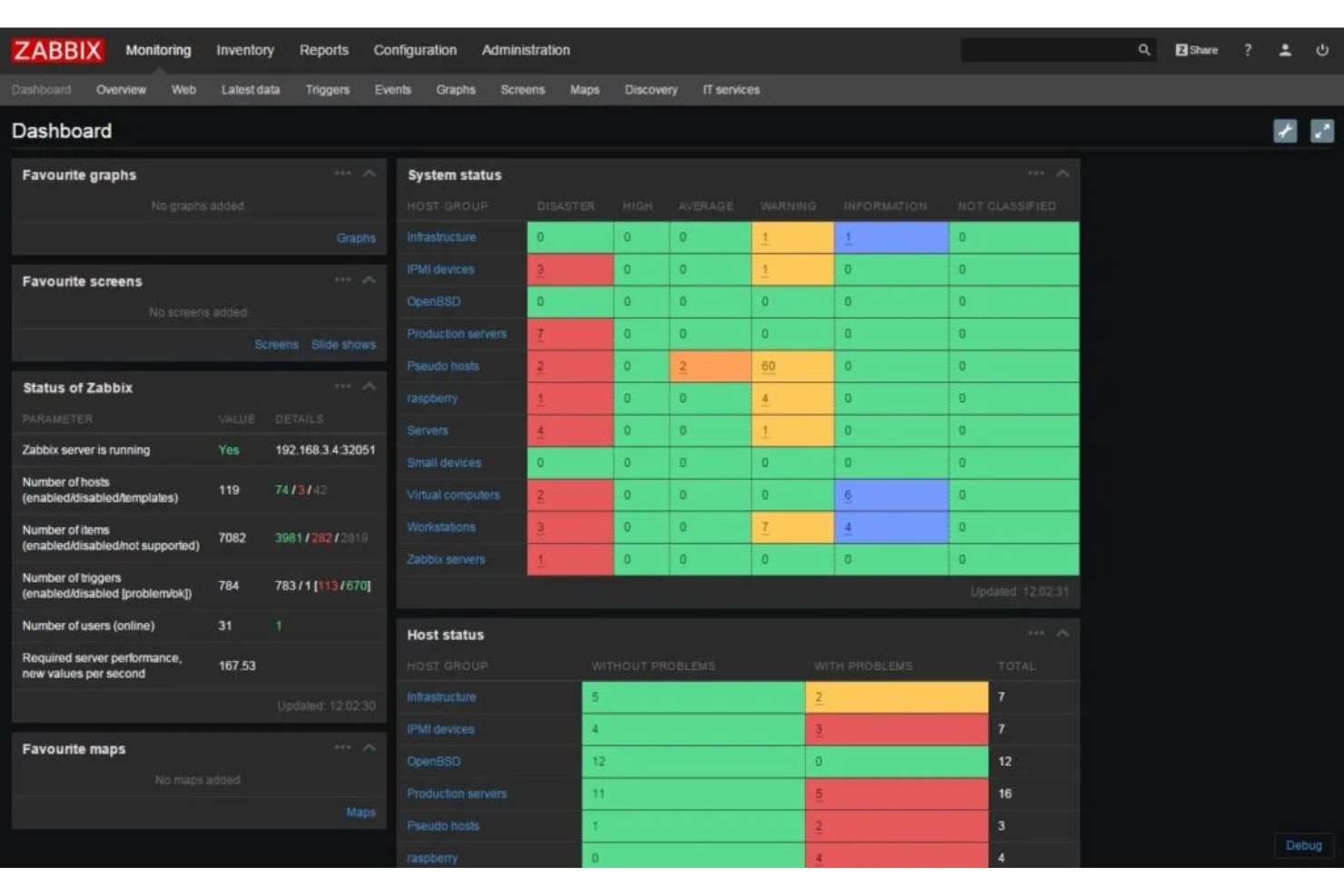Enter fullscreen with the expand arrows icon
The height and width of the screenshot is (896, 1344).
(x=1321, y=131)
